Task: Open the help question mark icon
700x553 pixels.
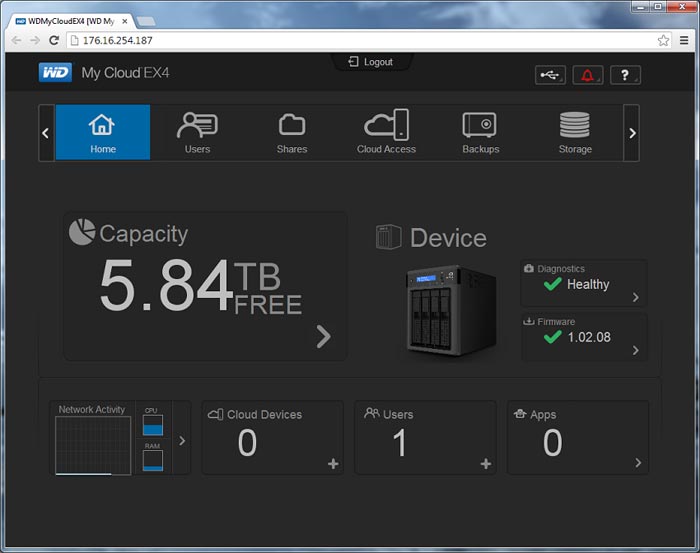Action: (624, 75)
